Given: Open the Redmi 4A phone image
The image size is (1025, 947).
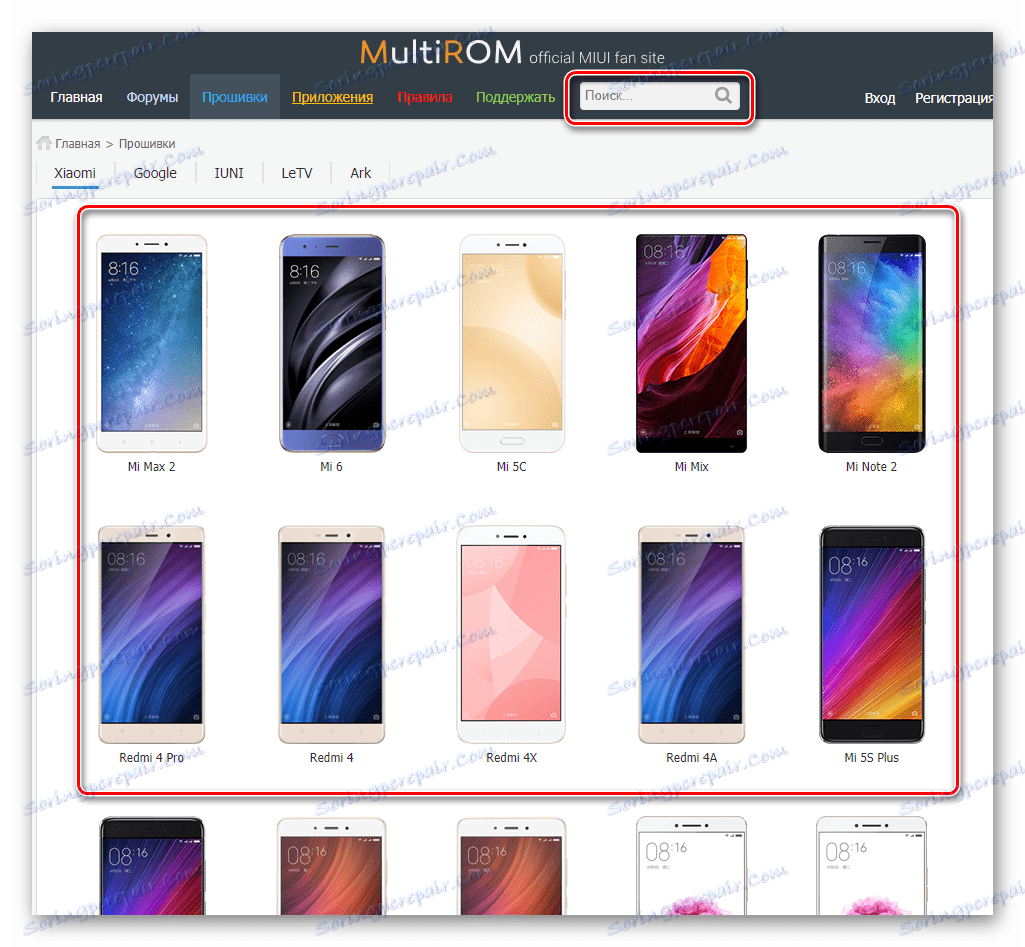Looking at the screenshot, I should click(692, 635).
